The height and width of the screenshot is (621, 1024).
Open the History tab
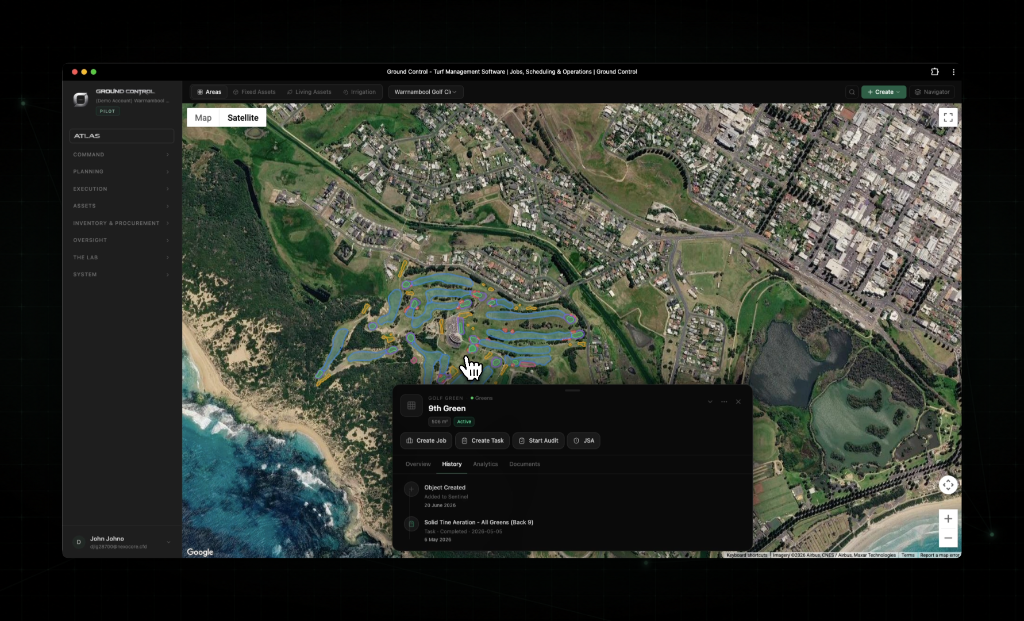click(x=452, y=464)
